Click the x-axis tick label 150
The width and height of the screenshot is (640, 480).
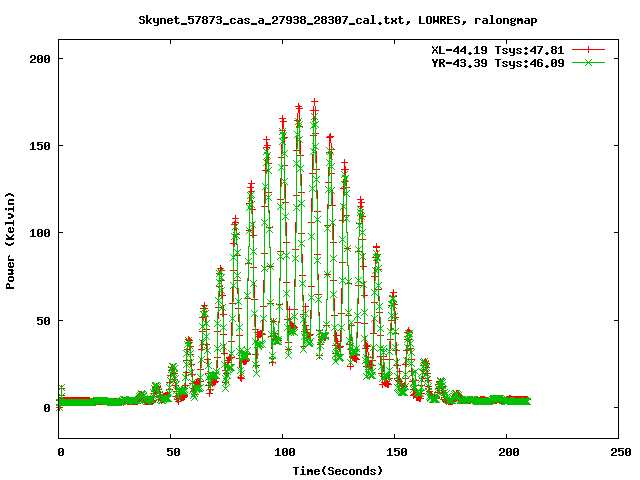[397, 452]
